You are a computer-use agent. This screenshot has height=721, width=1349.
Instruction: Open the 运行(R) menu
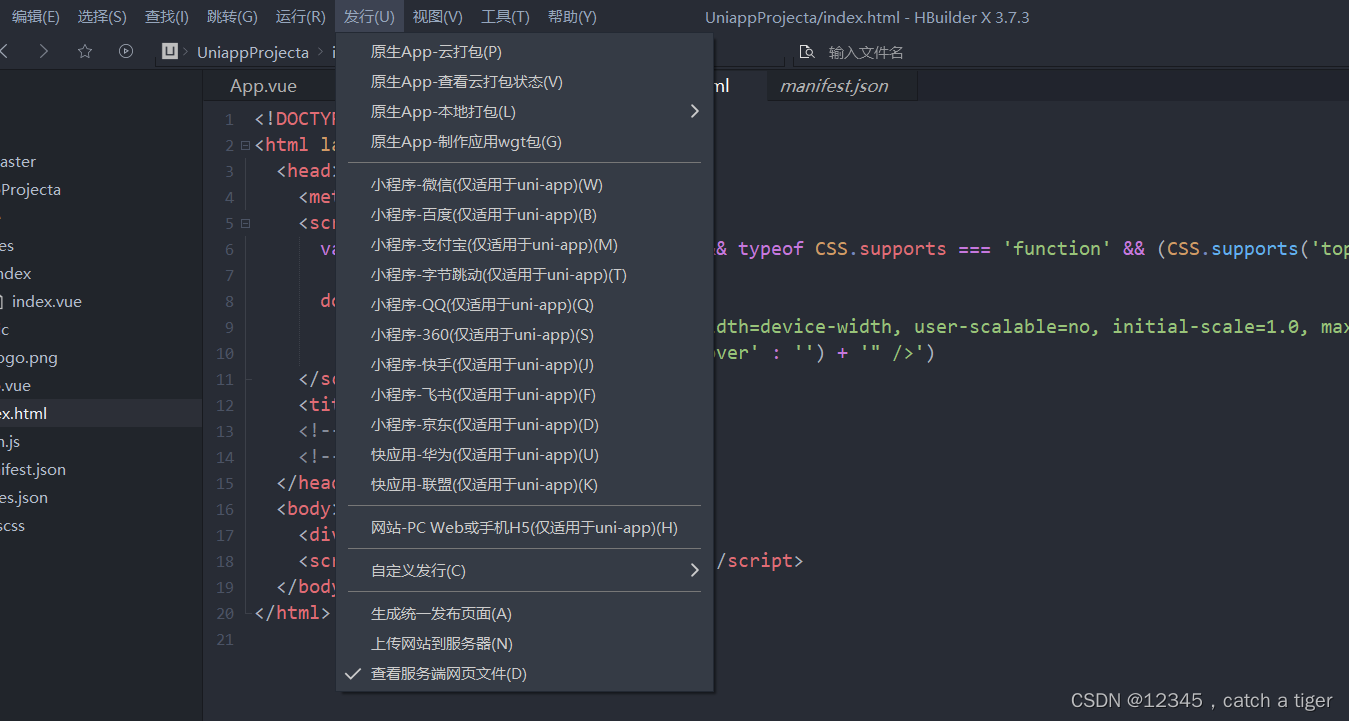coord(300,17)
